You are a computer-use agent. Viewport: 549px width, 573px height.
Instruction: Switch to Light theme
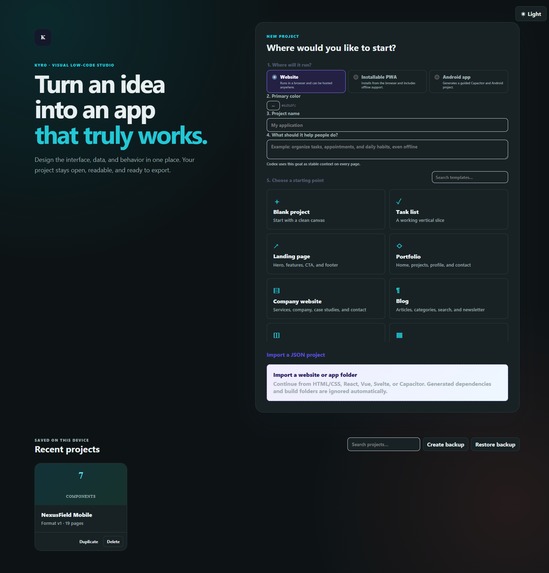click(x=531, y=14)
